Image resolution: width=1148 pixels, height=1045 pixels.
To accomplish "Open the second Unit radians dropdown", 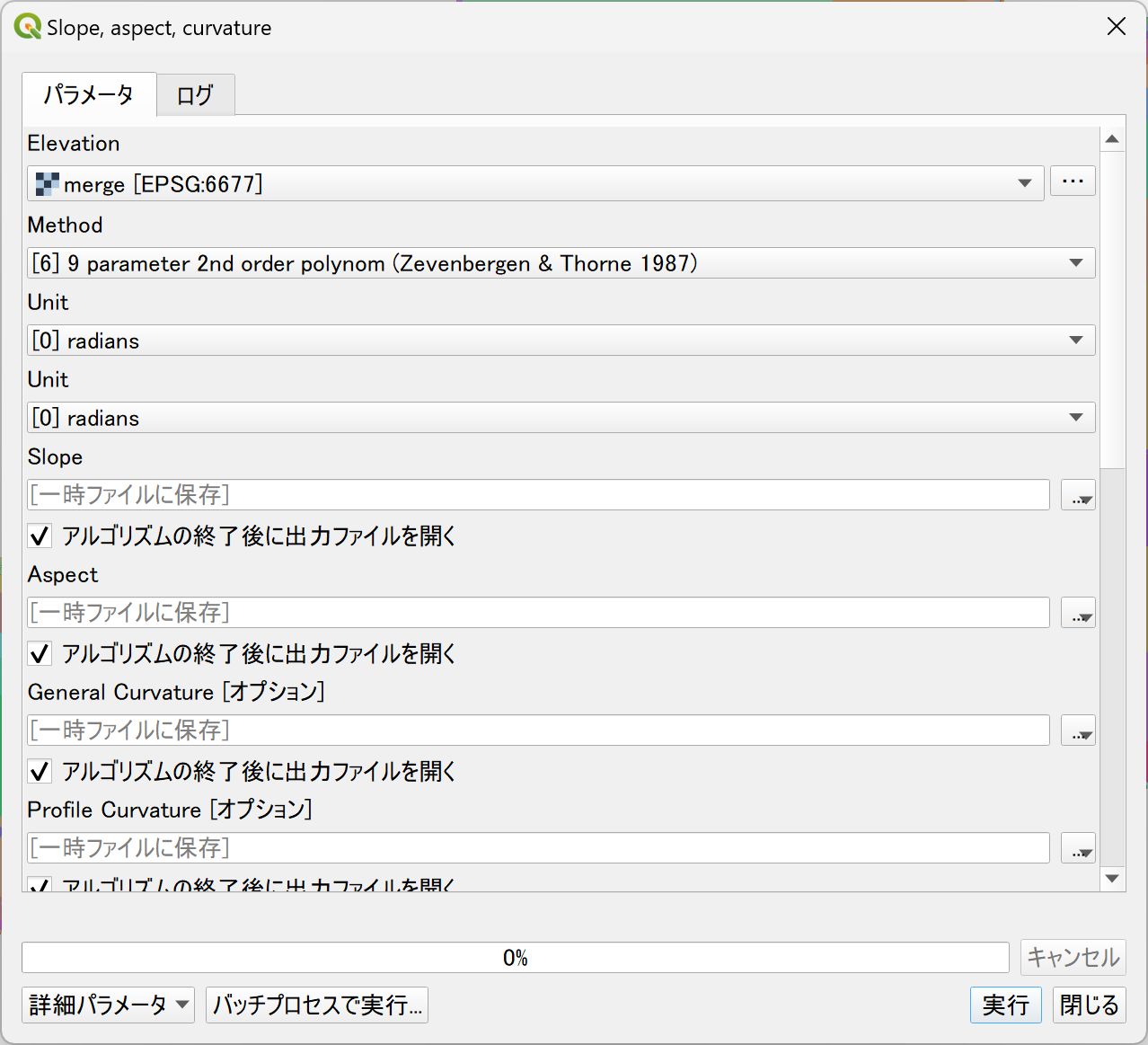I will pyautogui.click(x=561, y=418).
